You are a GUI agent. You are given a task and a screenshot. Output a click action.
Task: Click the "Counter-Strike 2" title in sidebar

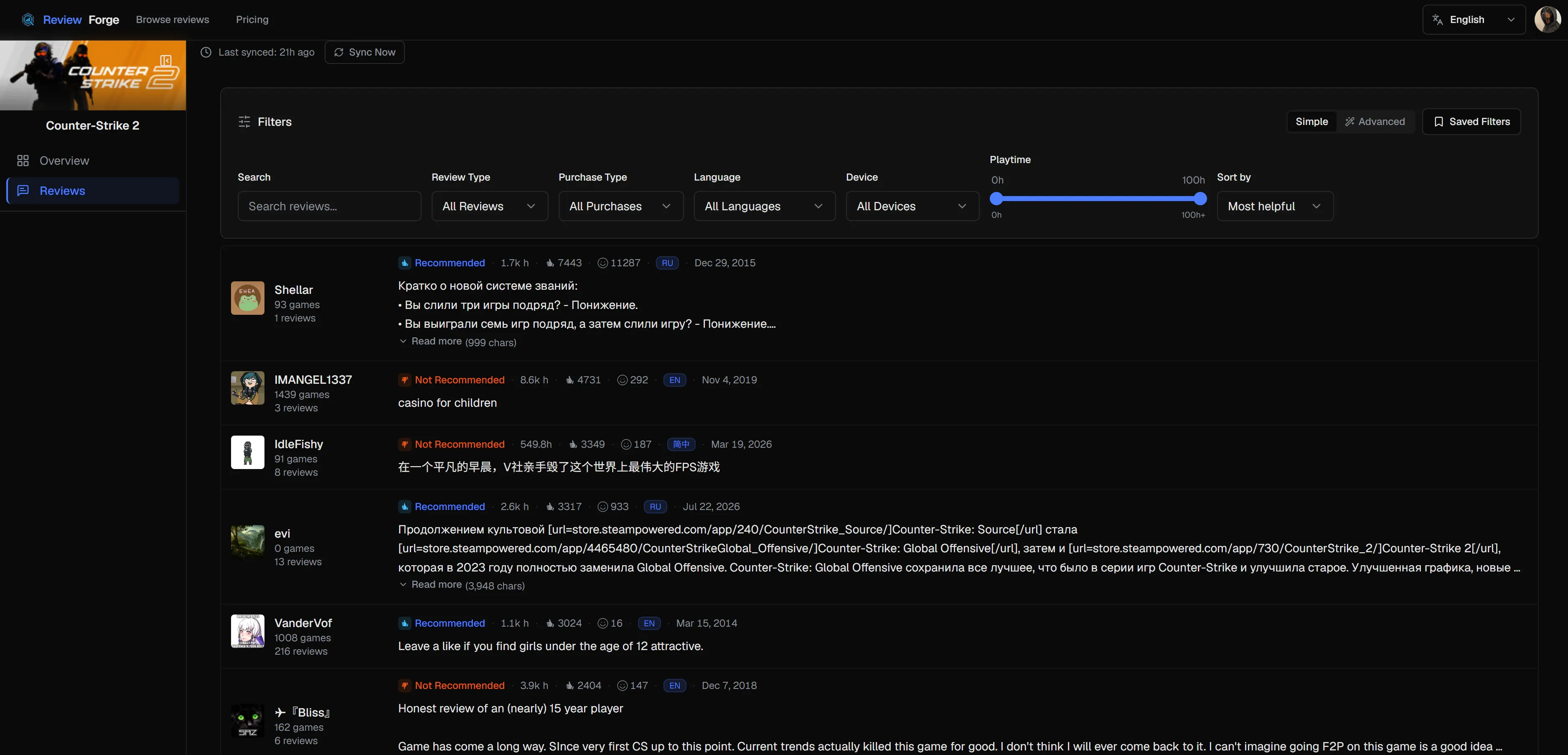[x=92, y=125]
